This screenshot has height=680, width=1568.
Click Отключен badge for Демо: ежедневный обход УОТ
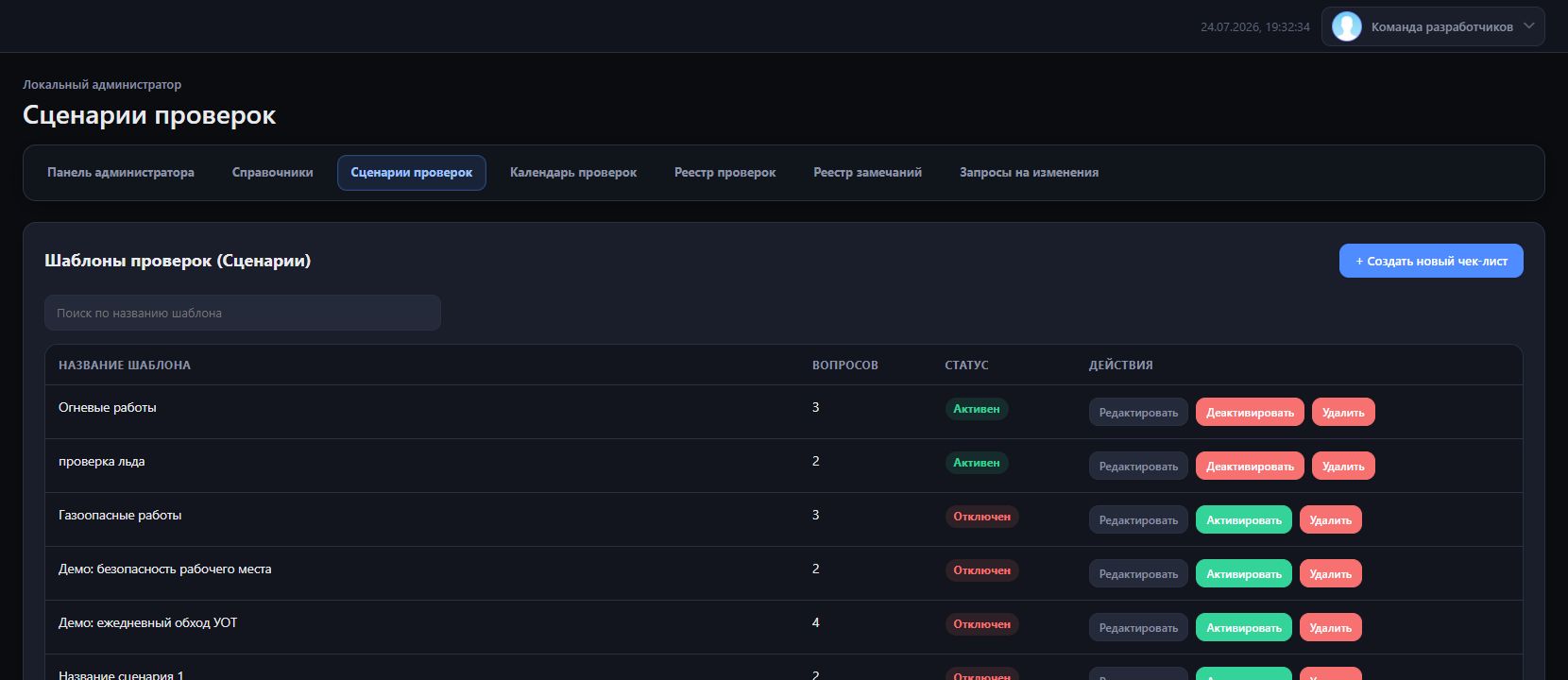981,624
